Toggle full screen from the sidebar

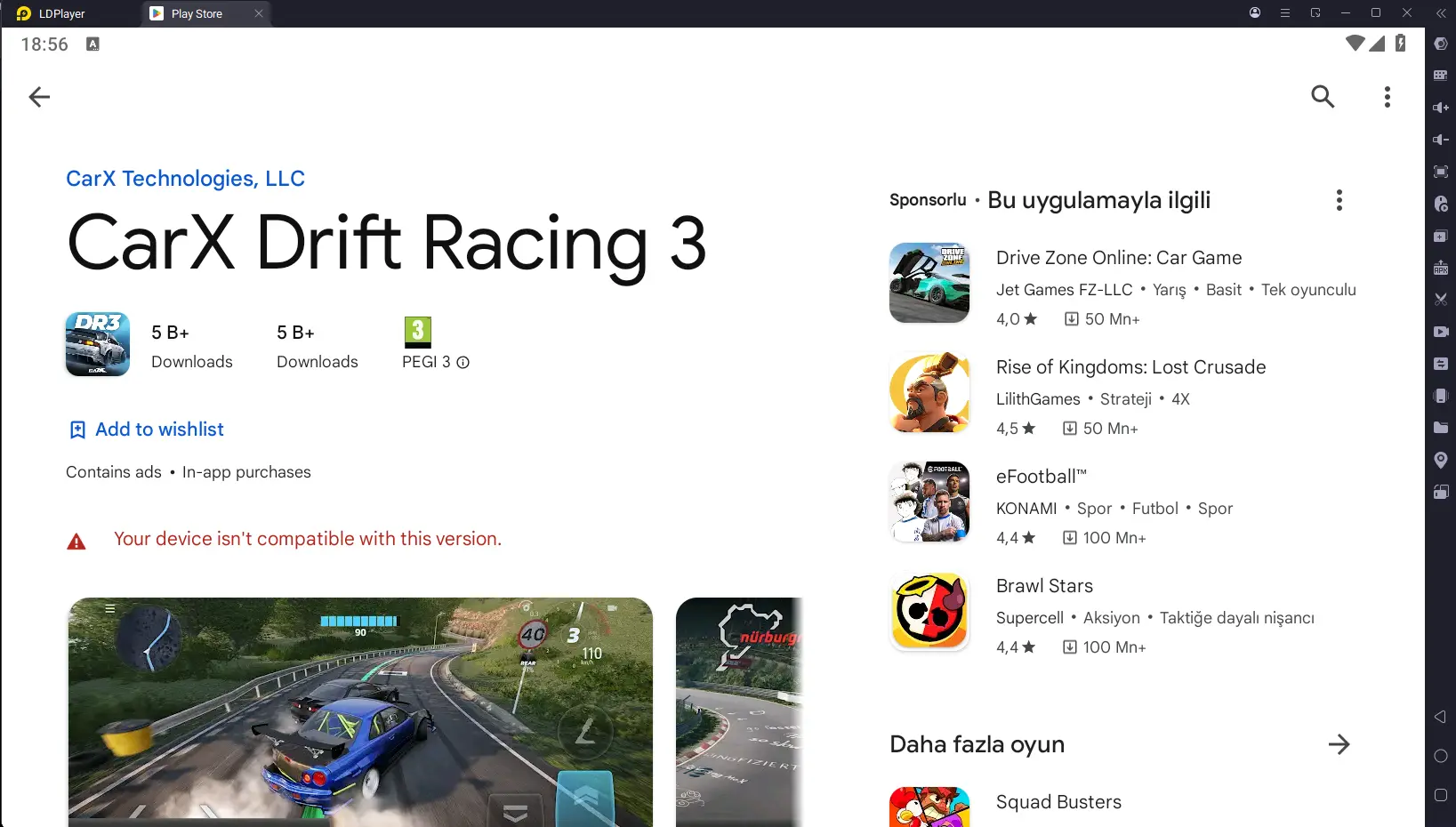[1441, 172]
